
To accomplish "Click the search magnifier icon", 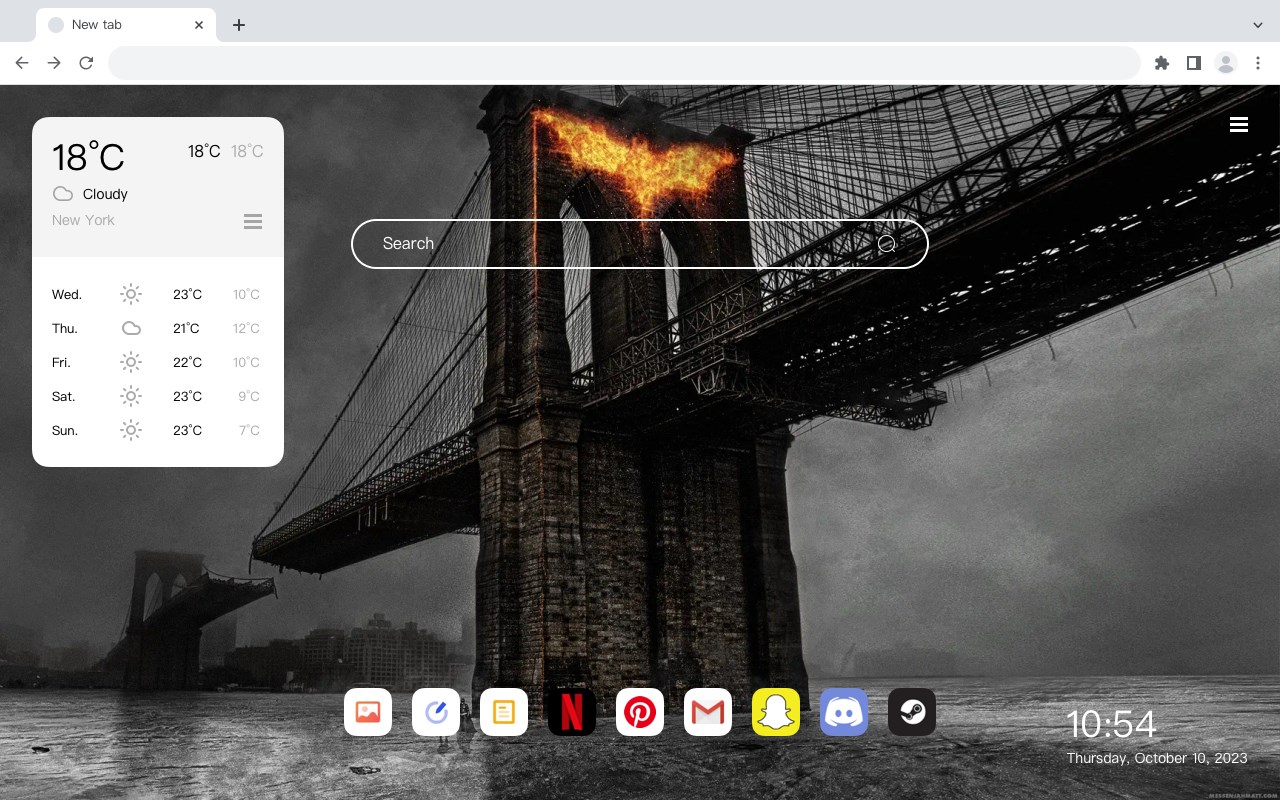I will point(886,244).
